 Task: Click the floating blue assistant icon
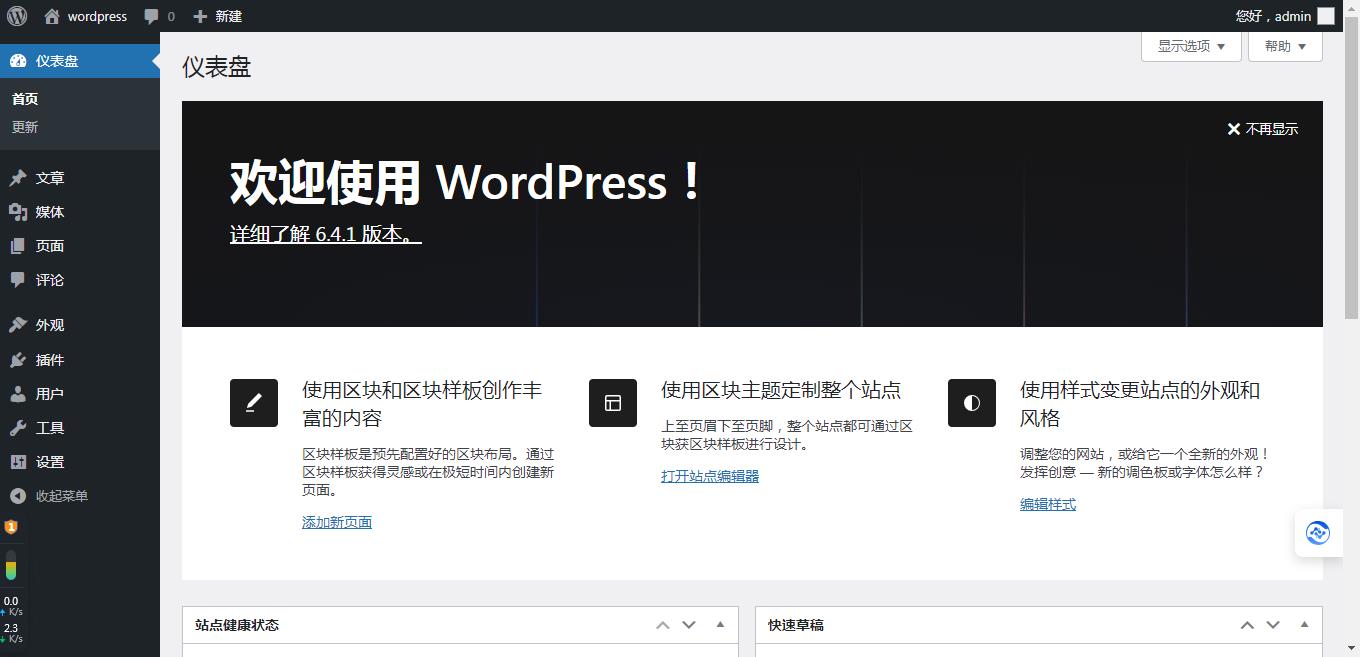point(1318,533)
